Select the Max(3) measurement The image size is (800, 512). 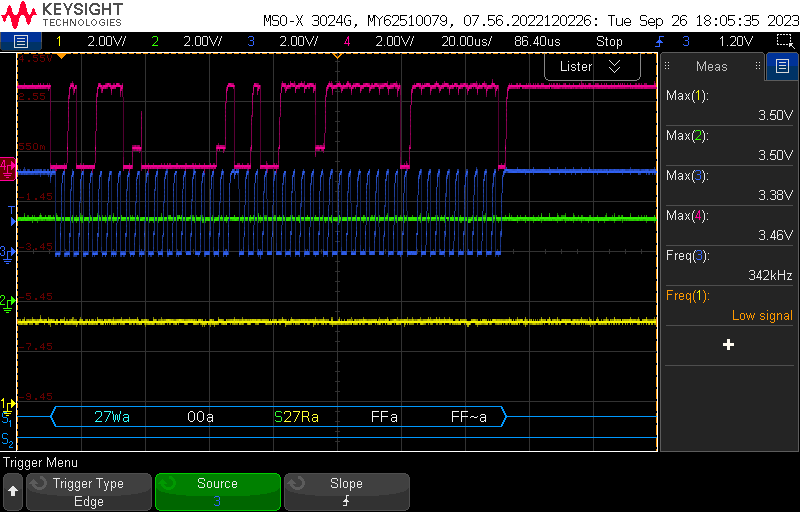click(729, 185)
